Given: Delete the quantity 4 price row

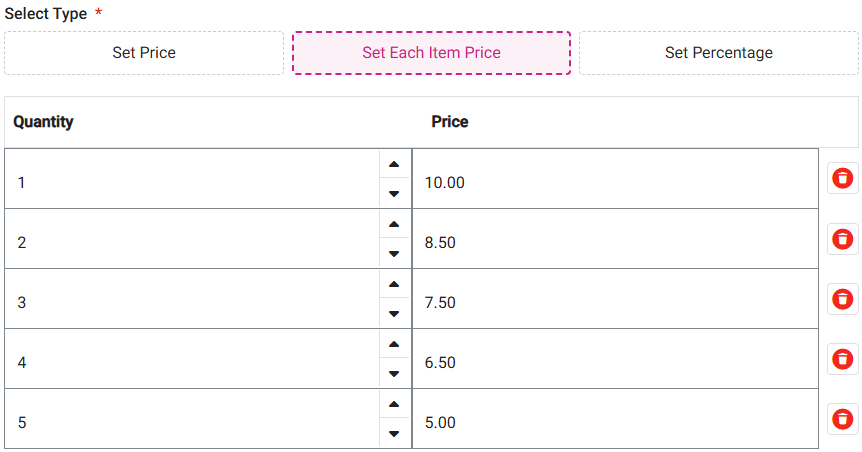Looking at the screenshot, I should (x=843, y=359).
